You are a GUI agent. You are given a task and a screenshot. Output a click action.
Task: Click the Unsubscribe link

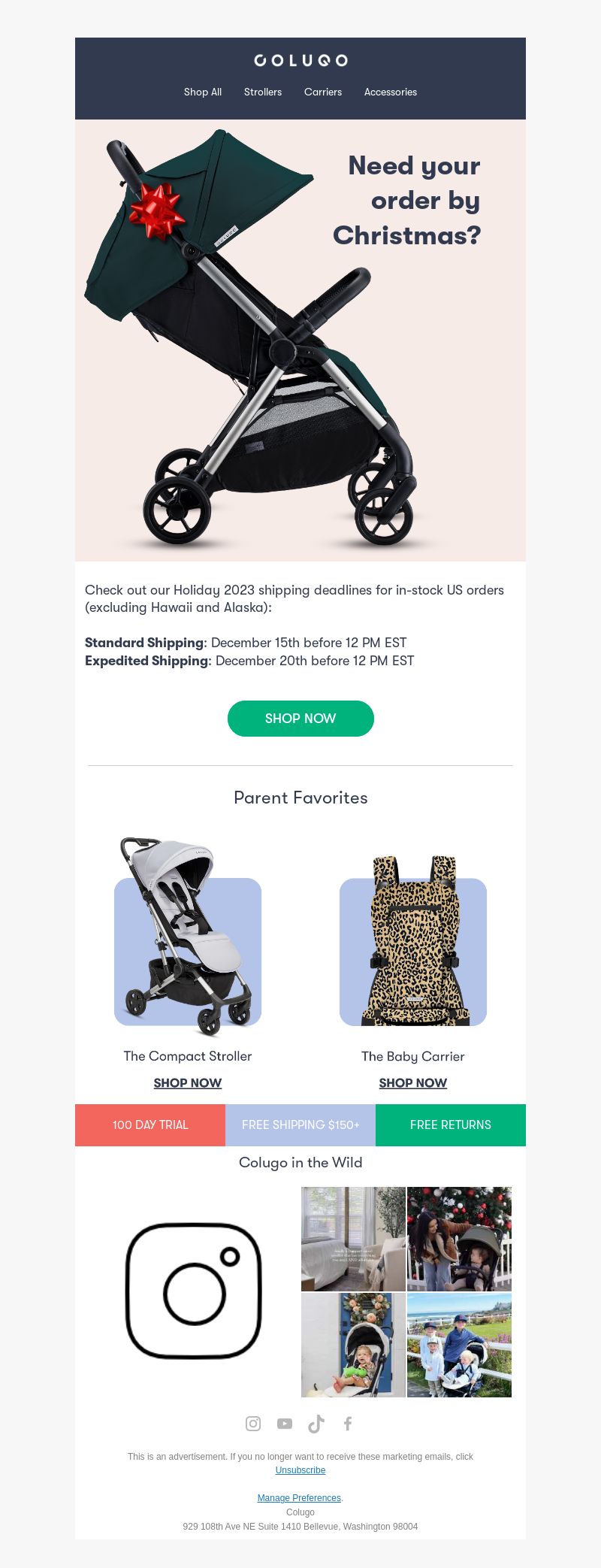click(x=300, y=1470)
